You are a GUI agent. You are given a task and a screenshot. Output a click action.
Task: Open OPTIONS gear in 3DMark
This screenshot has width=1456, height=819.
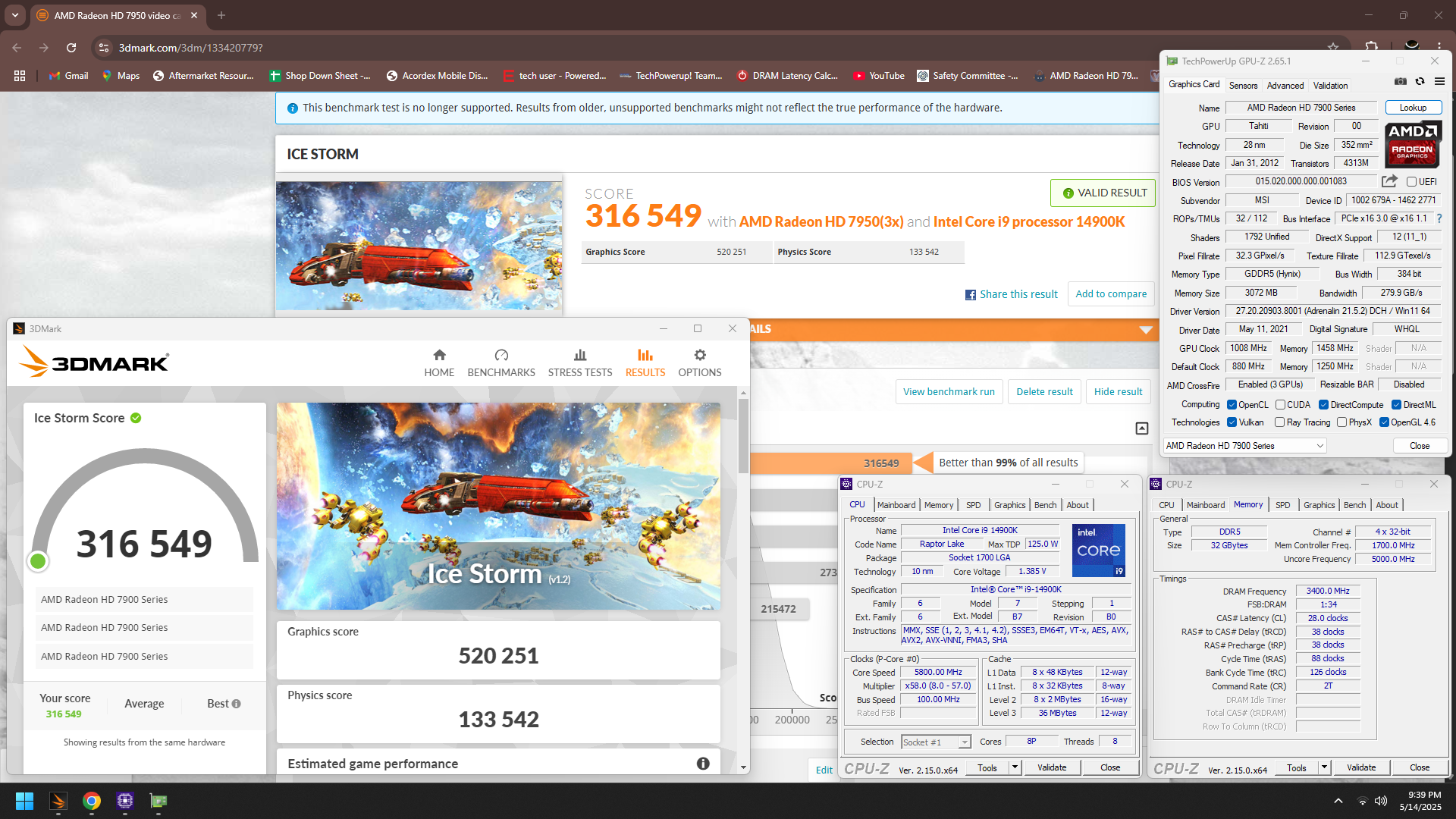coord(700,362)
